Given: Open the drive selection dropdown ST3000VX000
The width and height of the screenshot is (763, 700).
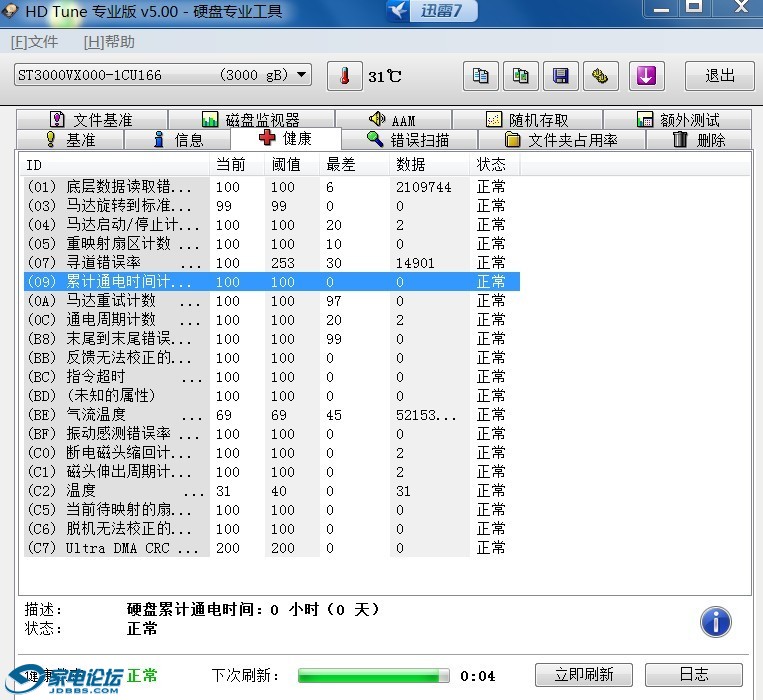Looking at the screenshot, I should pyautogui.click(x=163, y=76).
